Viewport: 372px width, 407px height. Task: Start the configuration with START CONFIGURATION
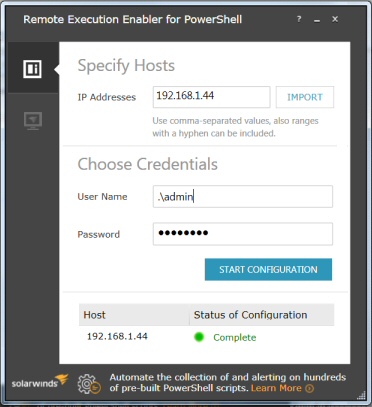coord(268,269)
